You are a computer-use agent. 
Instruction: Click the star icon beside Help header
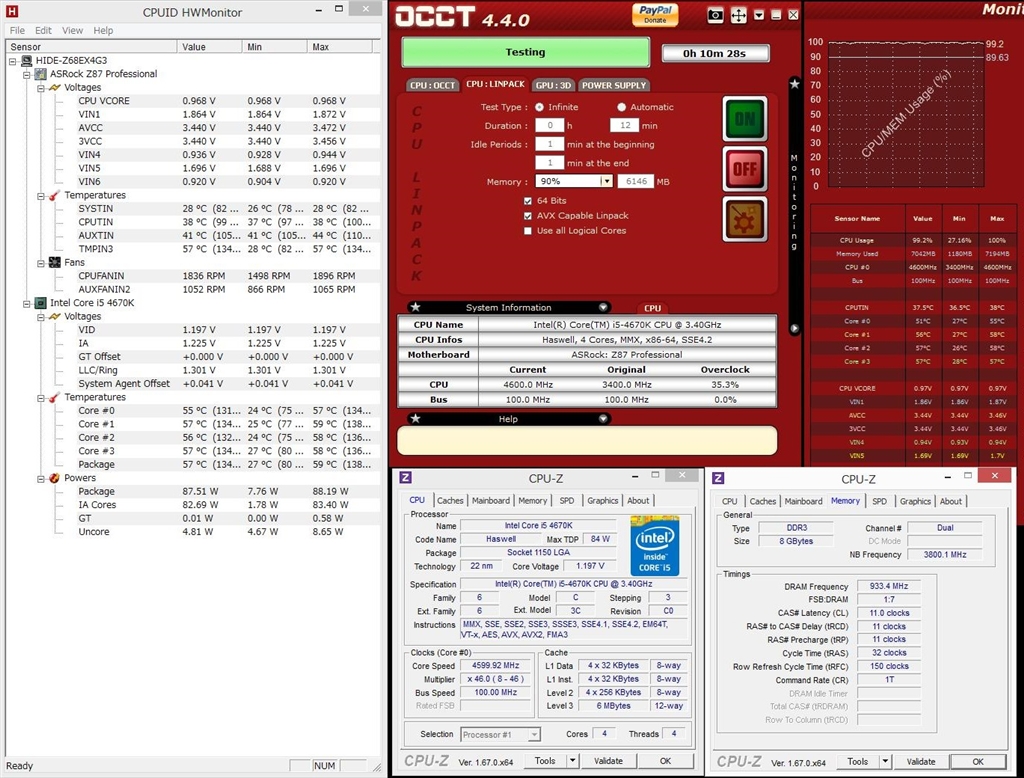pyautogui.click(x=415, y=419)
